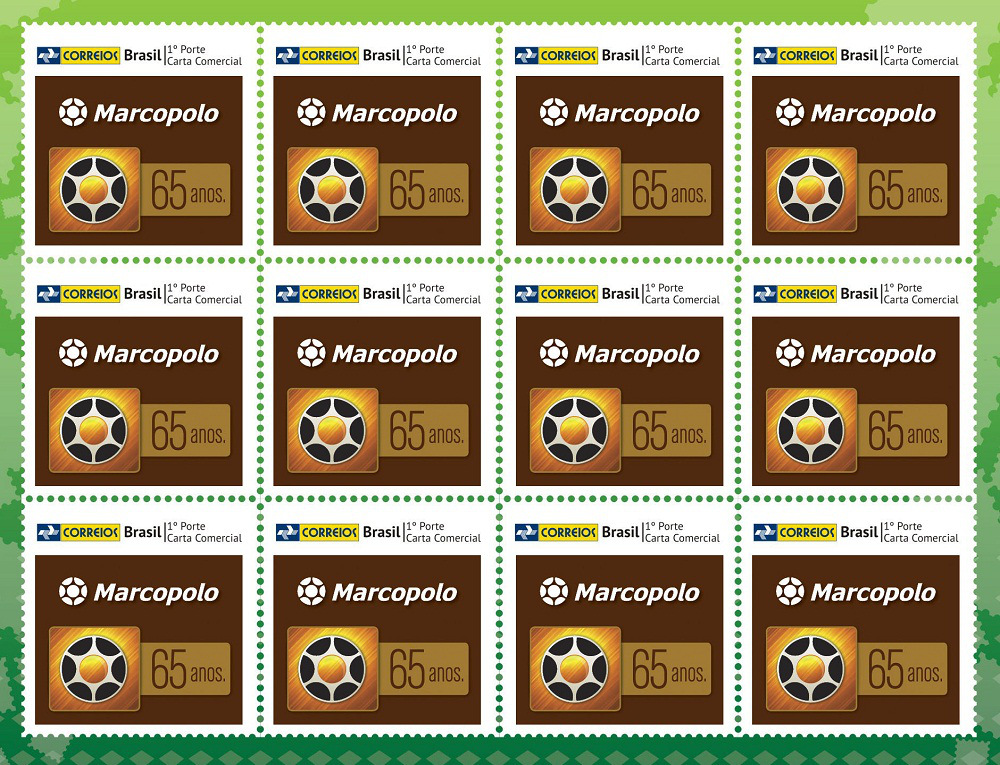Select the Marcopolo wheel emblem on the first stamp
Viewport: 1000px width, 765px height.
point(93,190)
